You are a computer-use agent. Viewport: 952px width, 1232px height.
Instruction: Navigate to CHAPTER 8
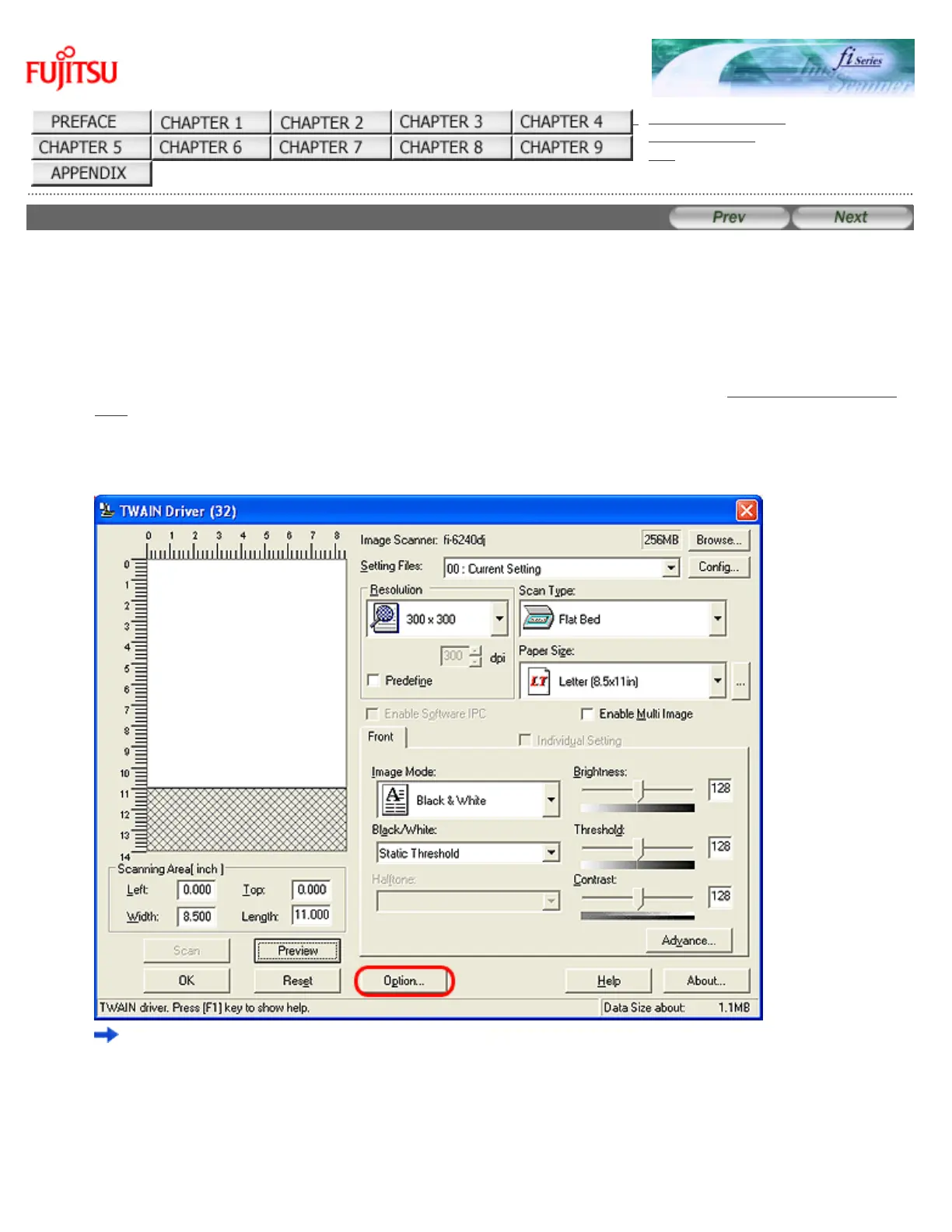(x=451, y=147)
